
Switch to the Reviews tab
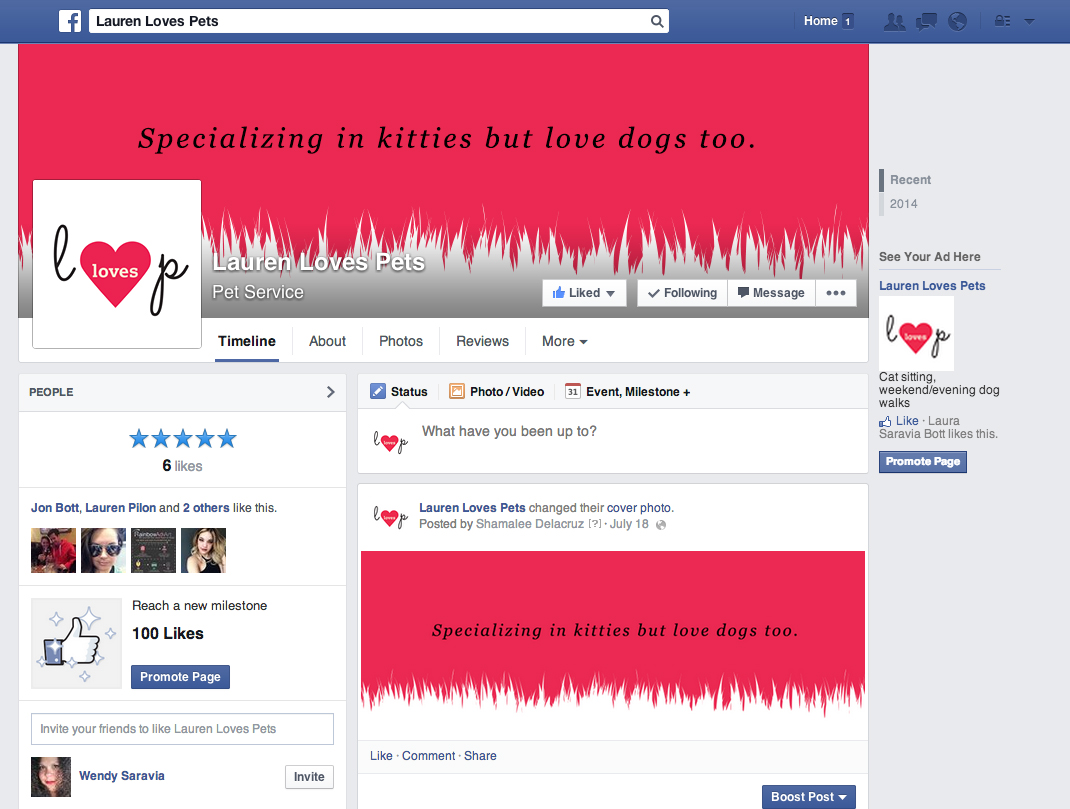(x=482, y=341)
